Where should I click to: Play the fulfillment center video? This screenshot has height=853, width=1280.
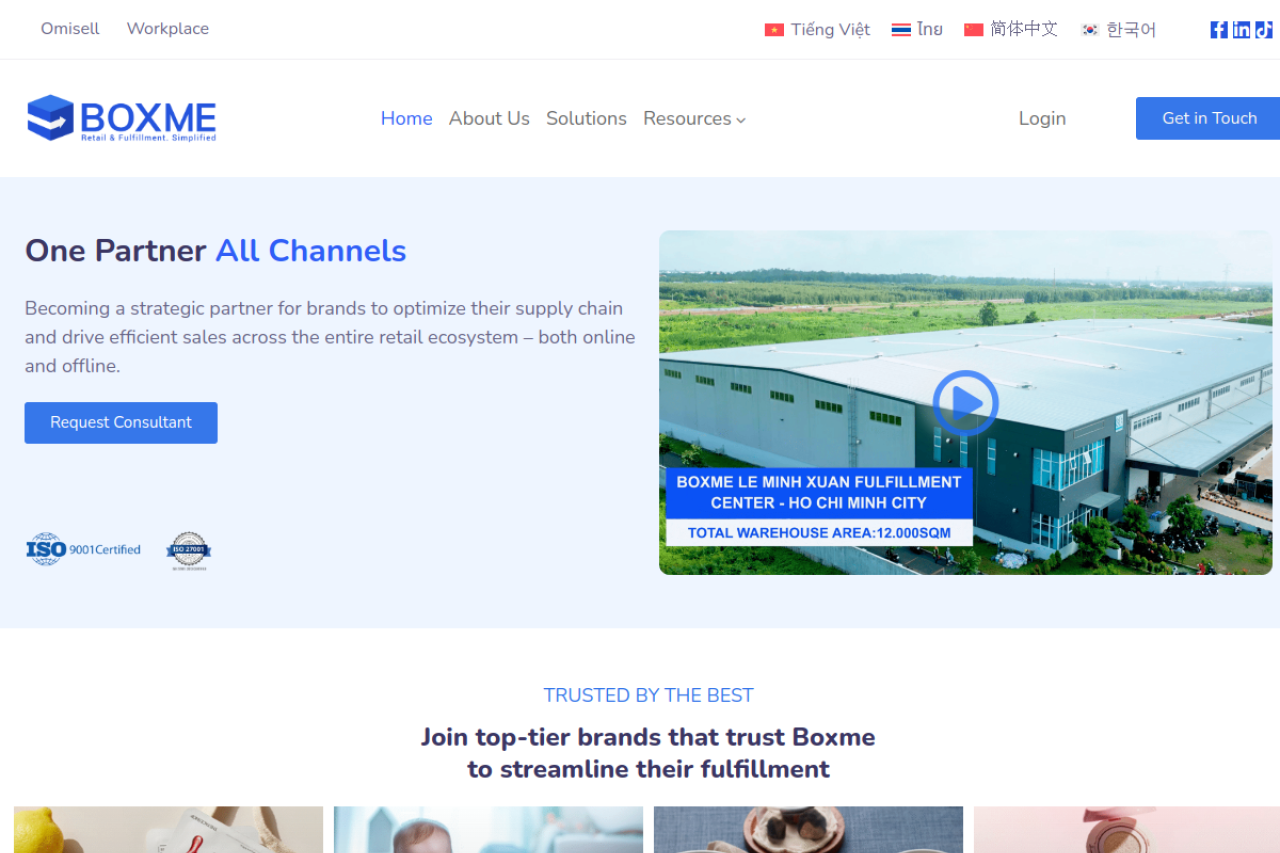click(x=965, y=403)
